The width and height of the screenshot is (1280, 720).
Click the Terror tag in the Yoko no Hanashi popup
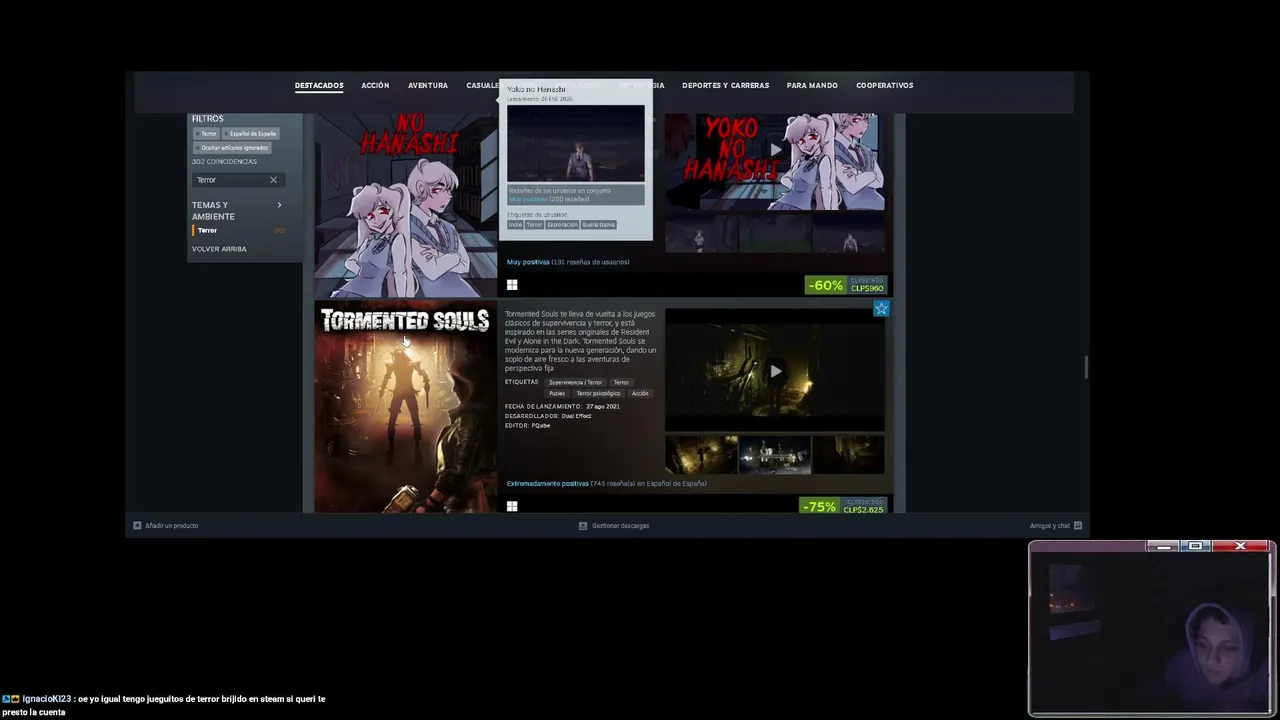(534, 225)
